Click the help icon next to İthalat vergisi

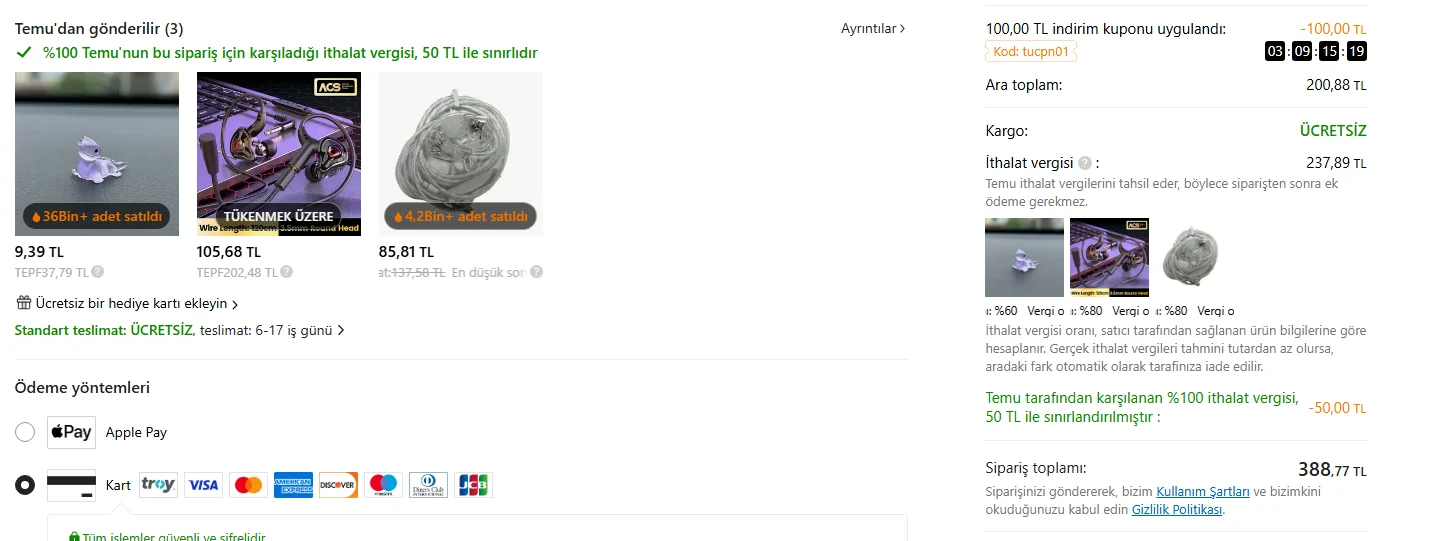1085,163
